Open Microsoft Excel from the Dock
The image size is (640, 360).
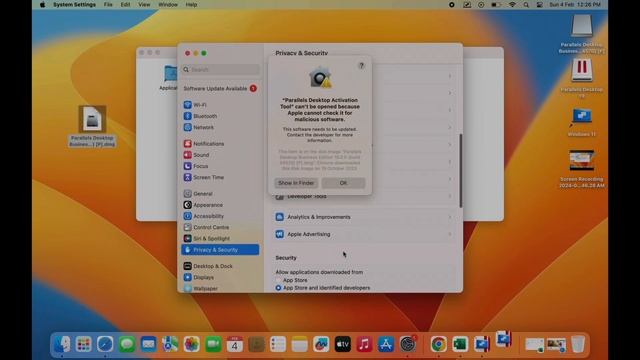(x=460, y=344)
